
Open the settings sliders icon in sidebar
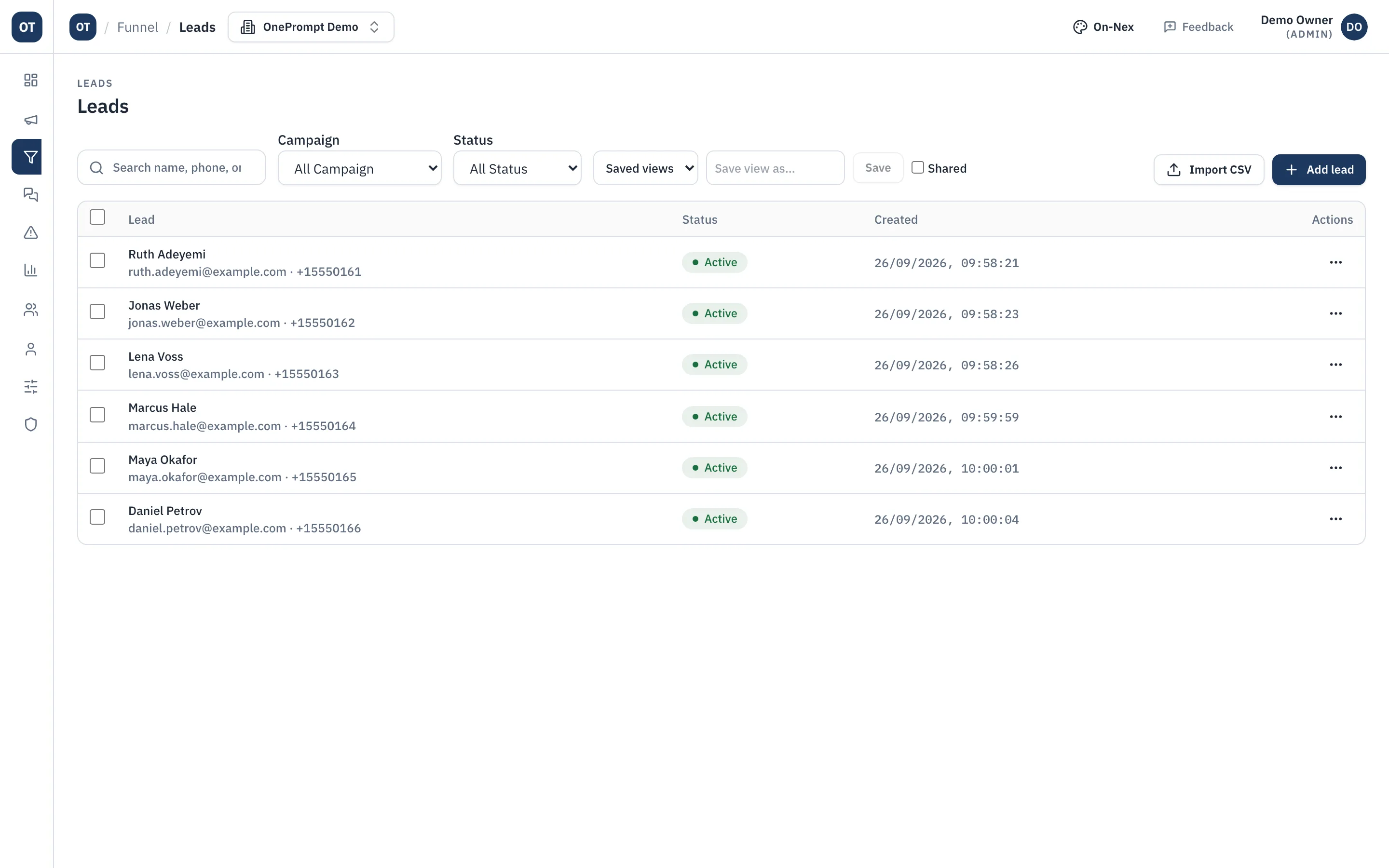coord(31,386)
